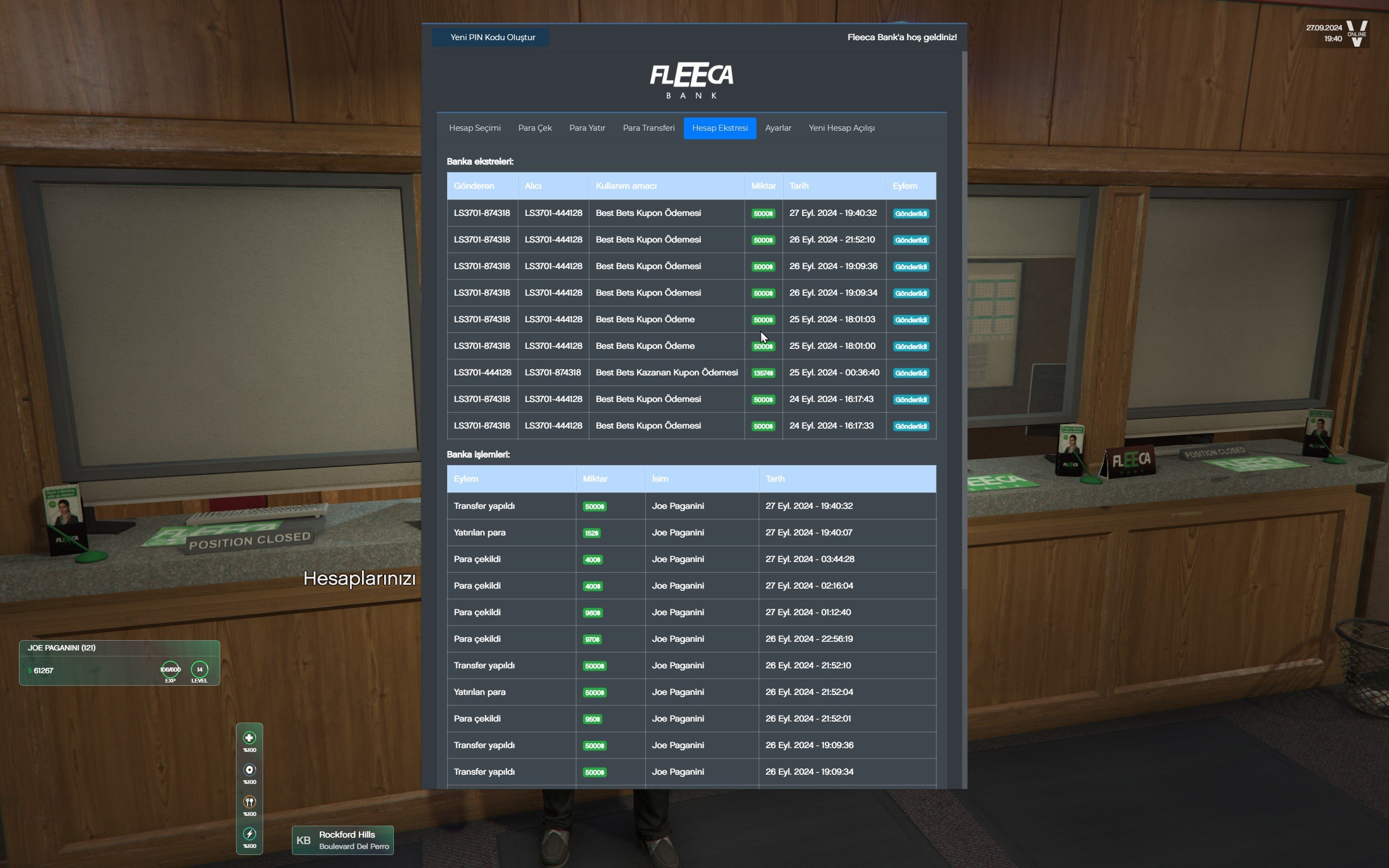Click the GTA V Online logo
Screen dimensions: 1389x868
pos(1357,33)
